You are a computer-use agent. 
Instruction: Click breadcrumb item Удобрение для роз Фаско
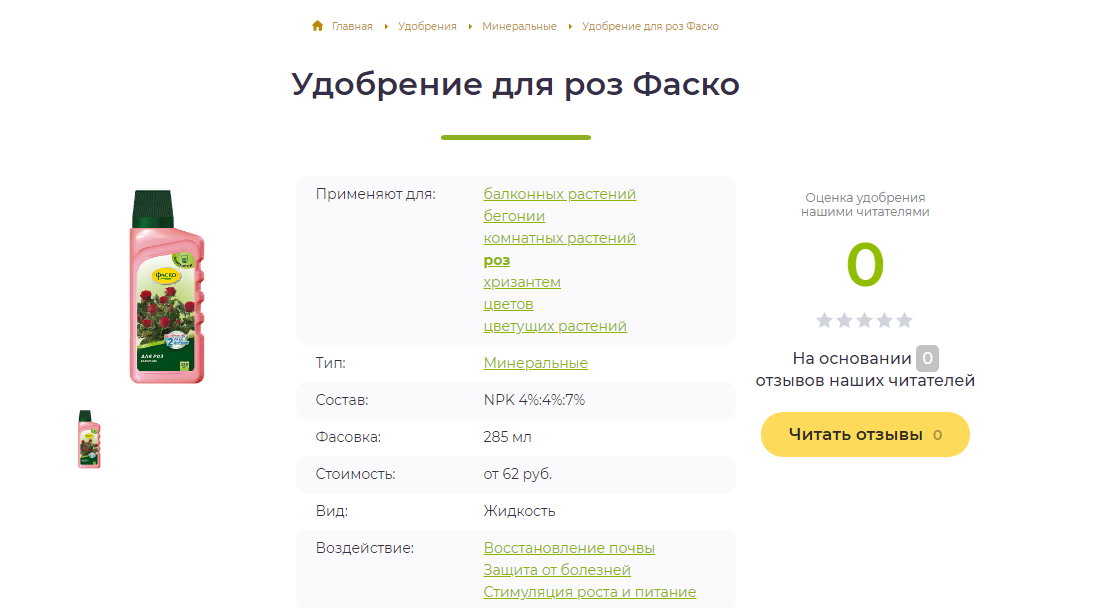coord(650,27)
